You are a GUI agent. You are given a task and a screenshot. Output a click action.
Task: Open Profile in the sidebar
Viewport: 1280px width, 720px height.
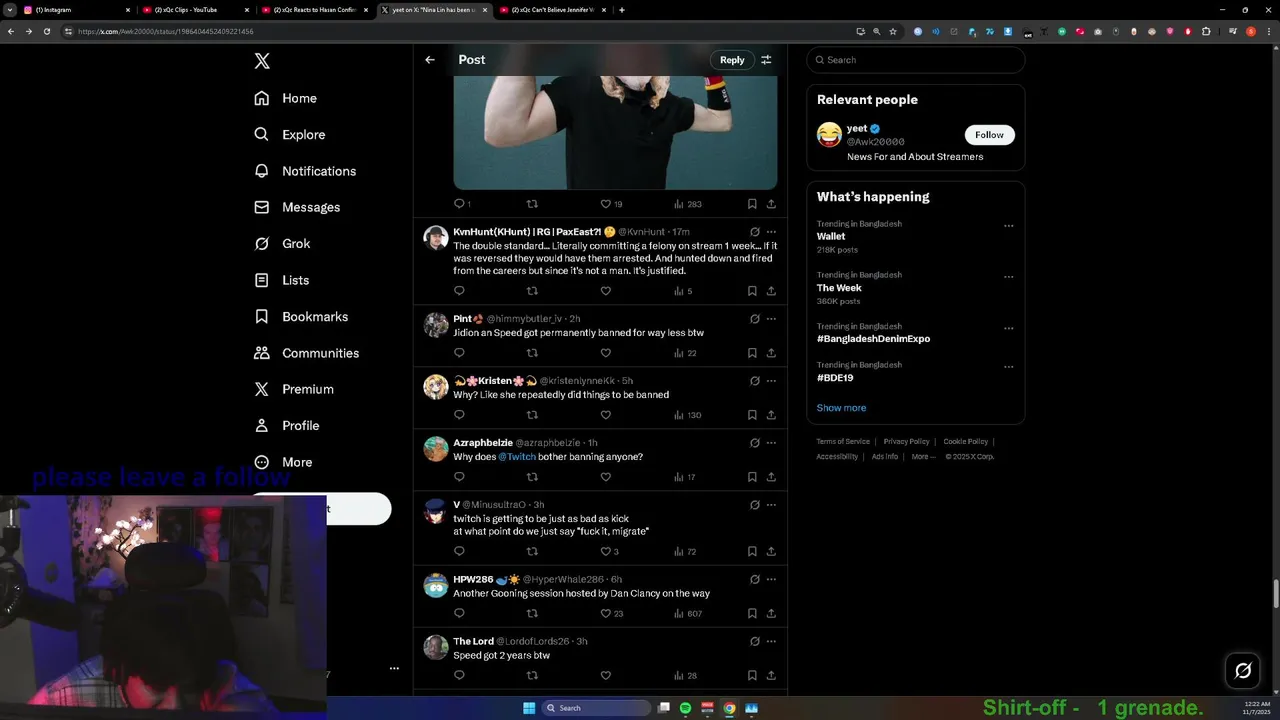pyautogui.click(x=287, y=425)
